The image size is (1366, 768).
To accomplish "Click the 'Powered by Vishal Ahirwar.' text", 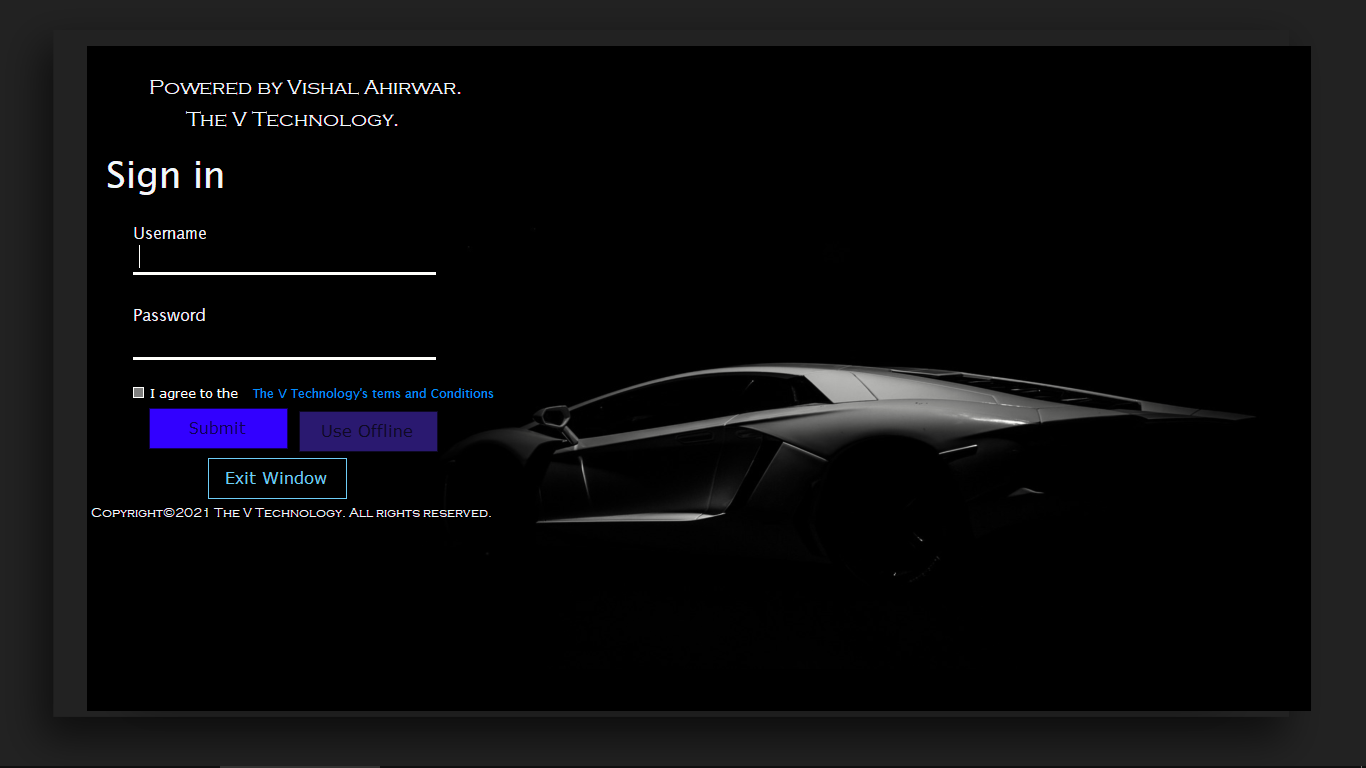I will (x=305, y=88).
